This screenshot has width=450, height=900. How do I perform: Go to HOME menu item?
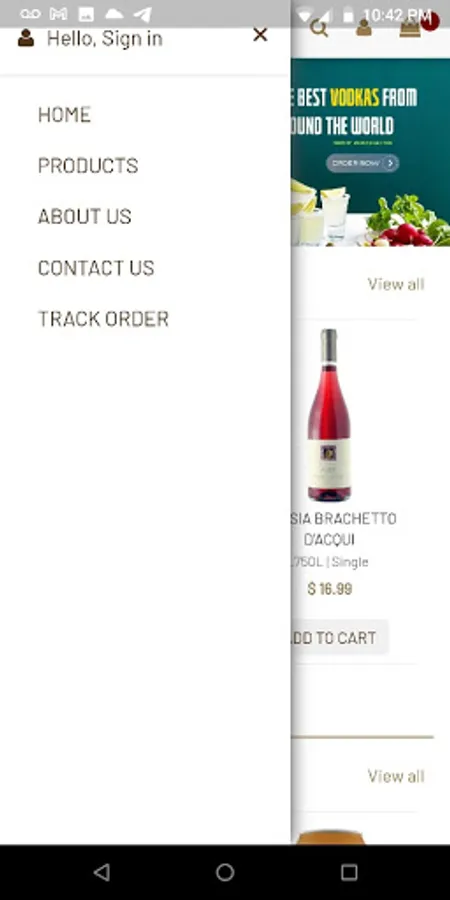point(64,115)
